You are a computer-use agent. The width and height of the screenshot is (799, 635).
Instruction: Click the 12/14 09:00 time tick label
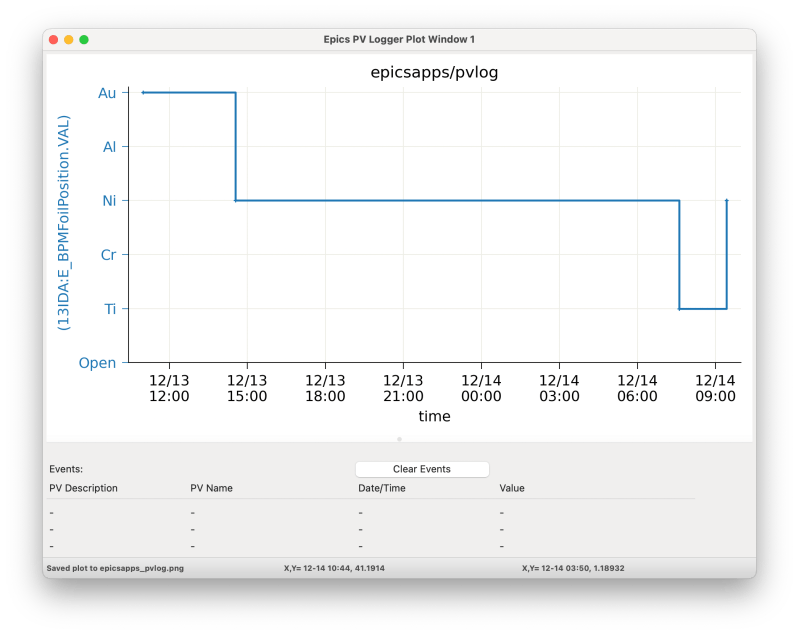tap(715, 388)
